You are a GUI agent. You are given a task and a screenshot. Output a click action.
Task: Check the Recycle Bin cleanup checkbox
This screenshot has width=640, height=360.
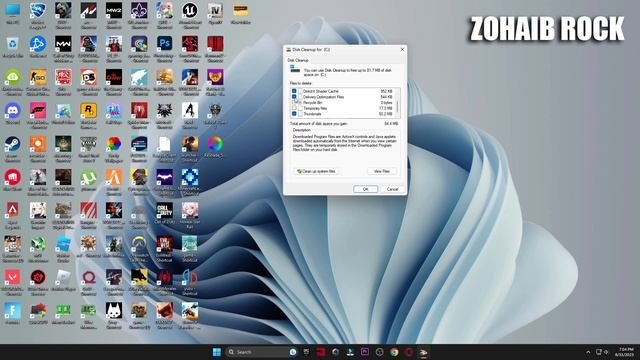point(294,102)
